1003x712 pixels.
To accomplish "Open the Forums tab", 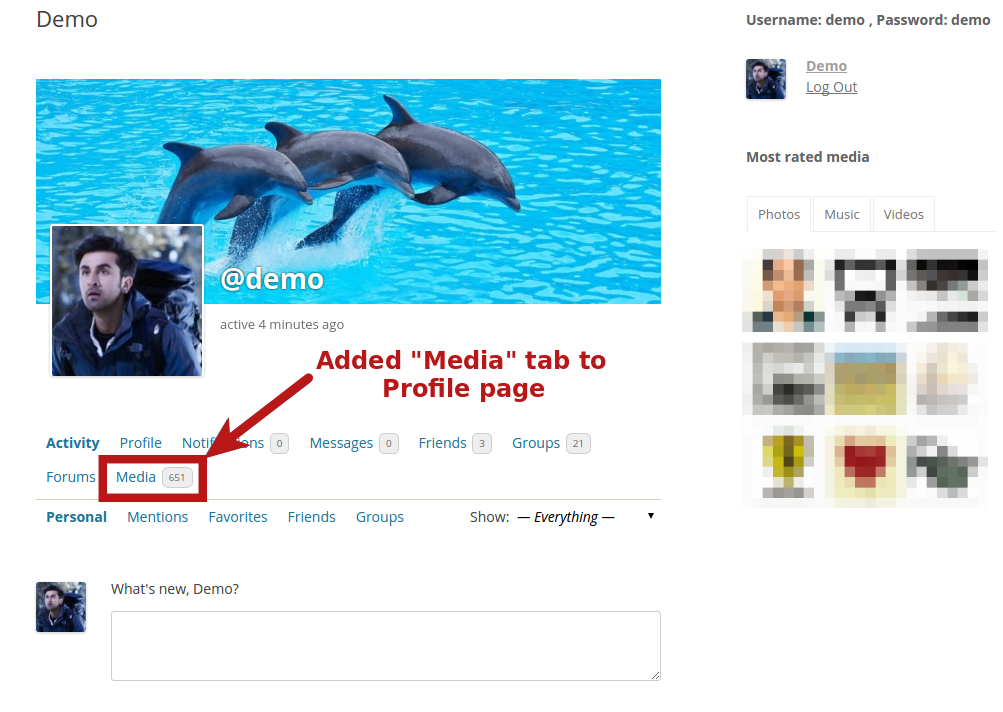I will click(71, 477).
